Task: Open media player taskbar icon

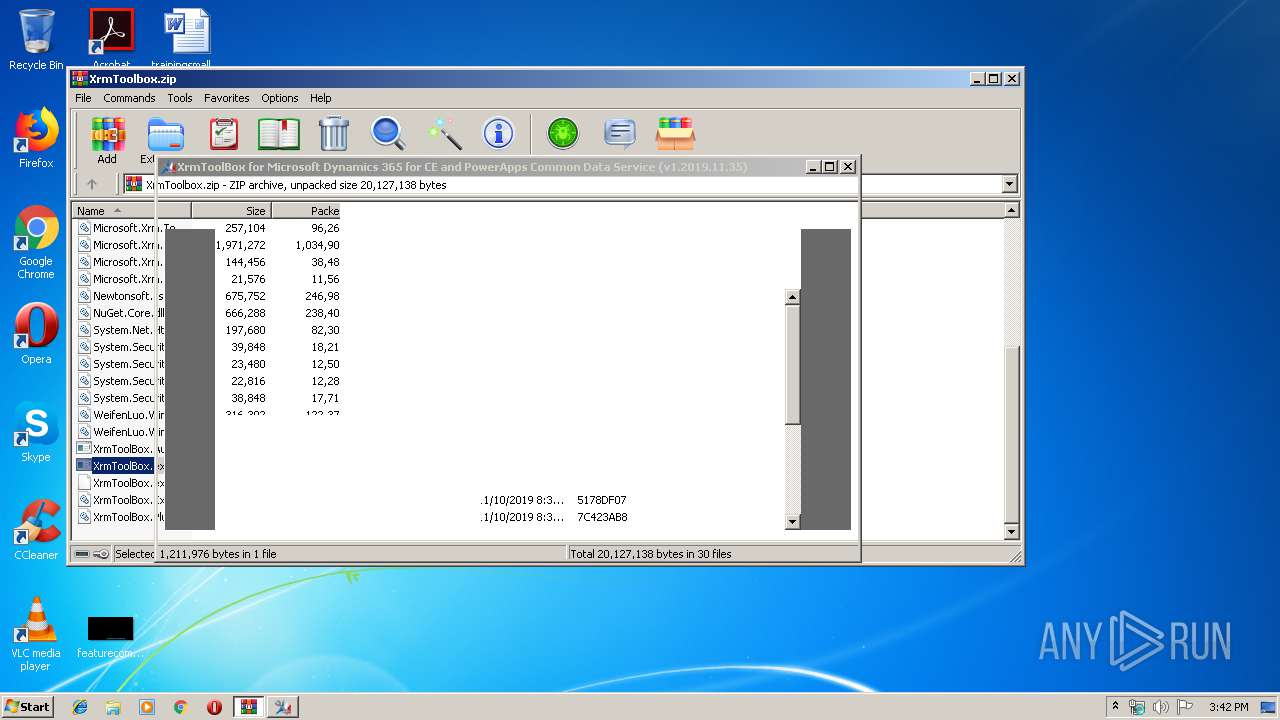Action: click(x=147, y=707)
